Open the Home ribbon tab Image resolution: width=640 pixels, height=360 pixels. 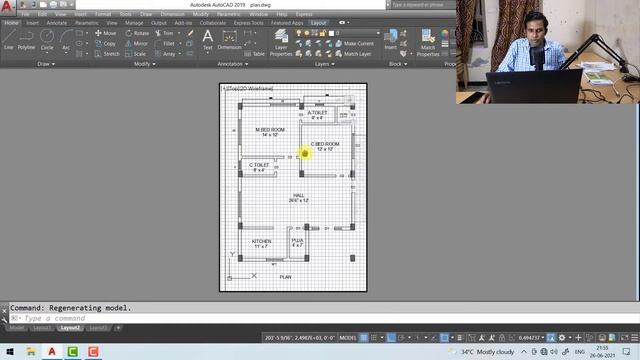11,23
